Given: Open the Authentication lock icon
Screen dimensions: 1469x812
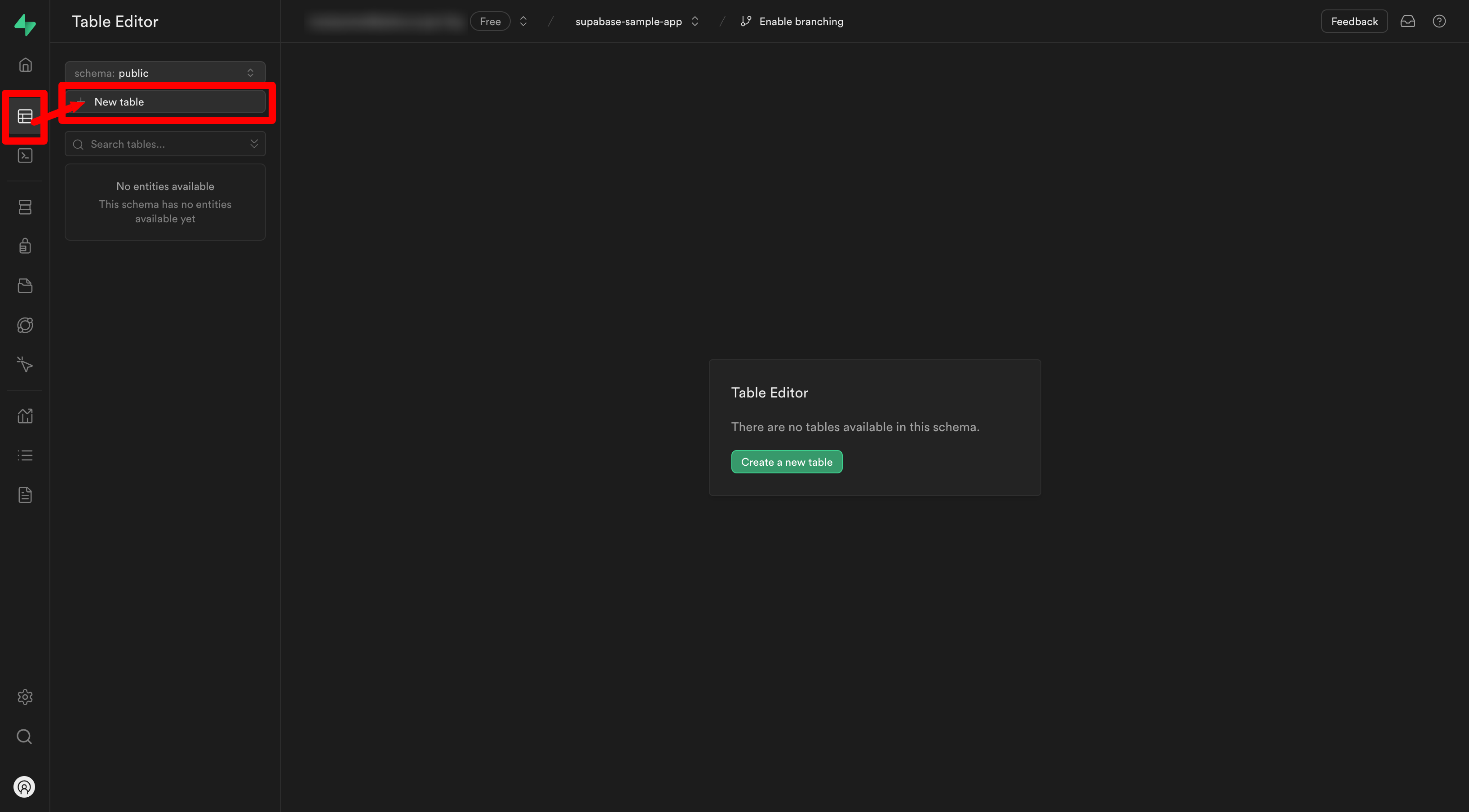Looking at the screenshot, I should tap(25, 246).
